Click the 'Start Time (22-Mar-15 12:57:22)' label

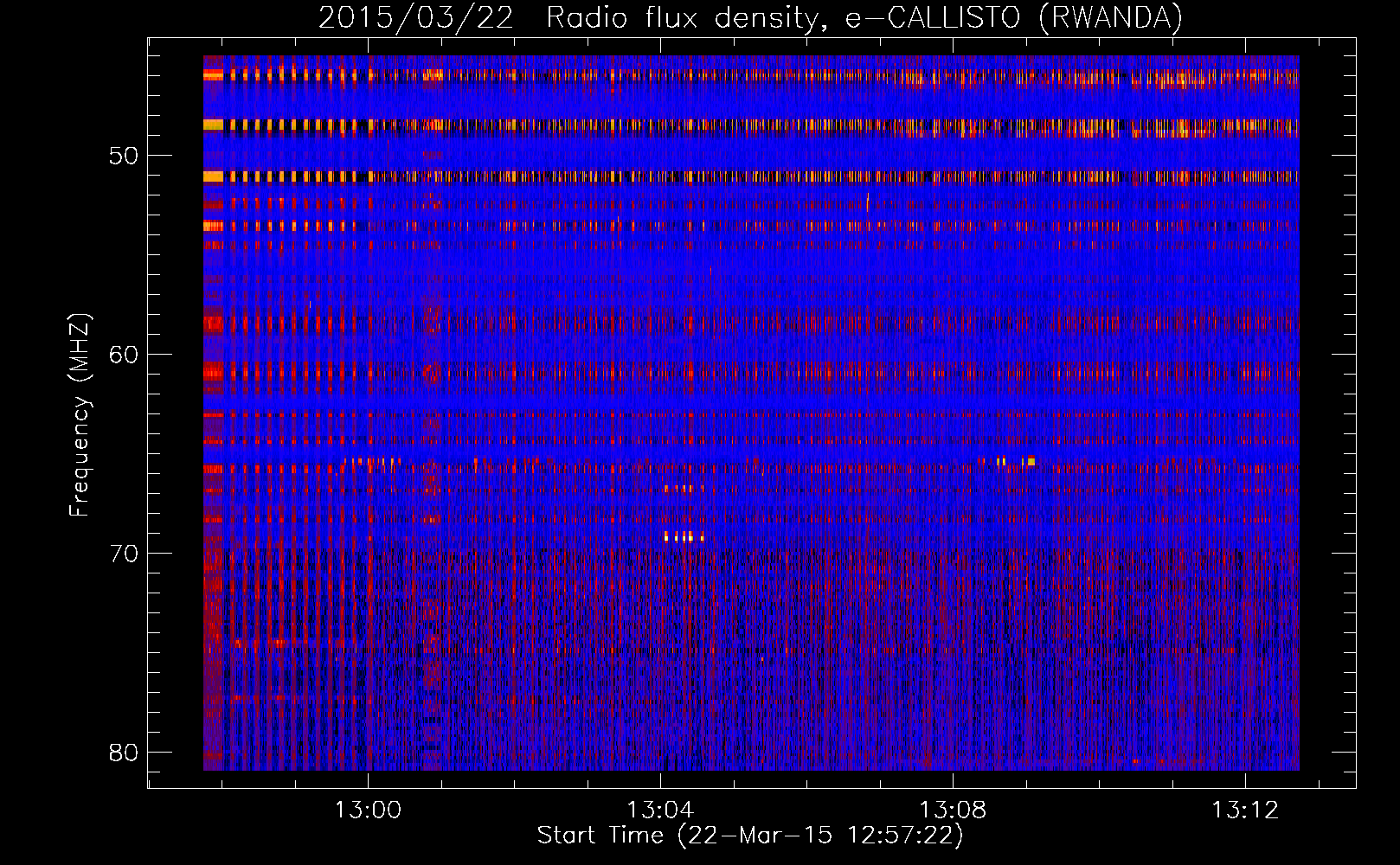tap(750, 836)
